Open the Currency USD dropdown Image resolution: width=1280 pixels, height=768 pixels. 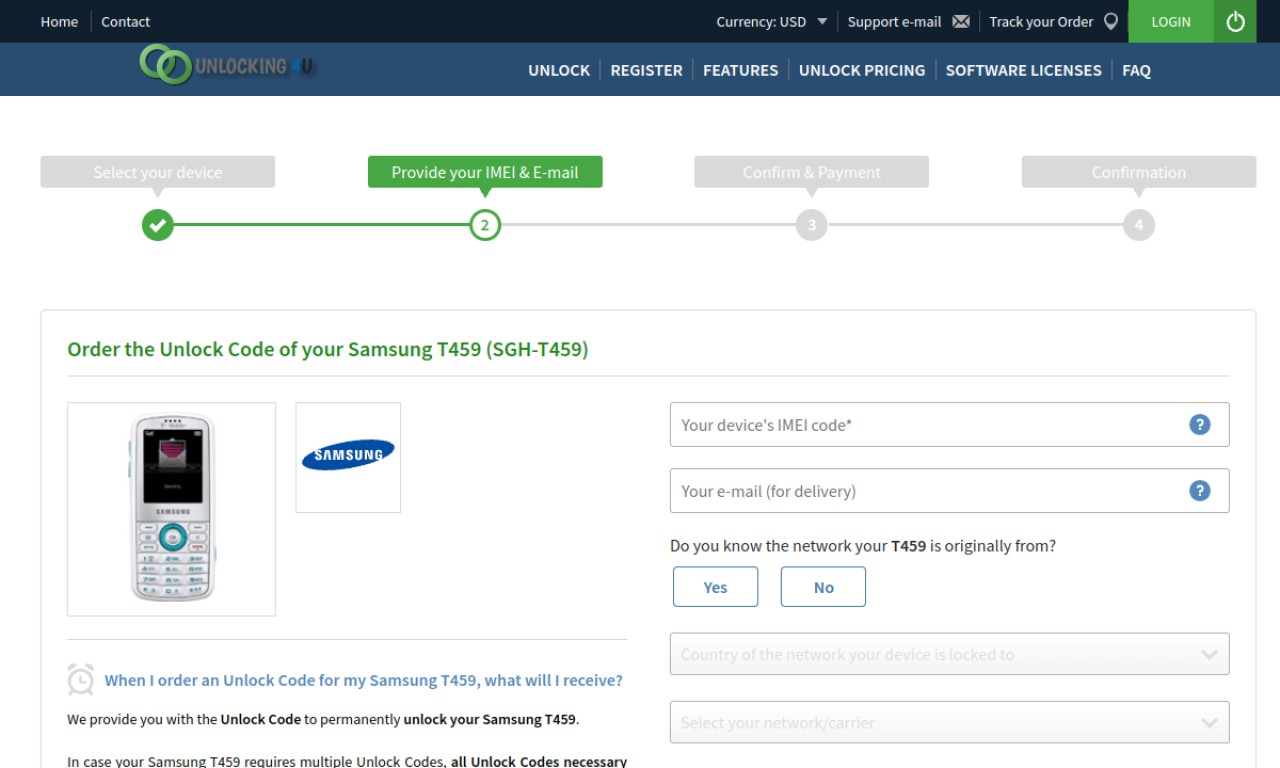click(772, 21)
